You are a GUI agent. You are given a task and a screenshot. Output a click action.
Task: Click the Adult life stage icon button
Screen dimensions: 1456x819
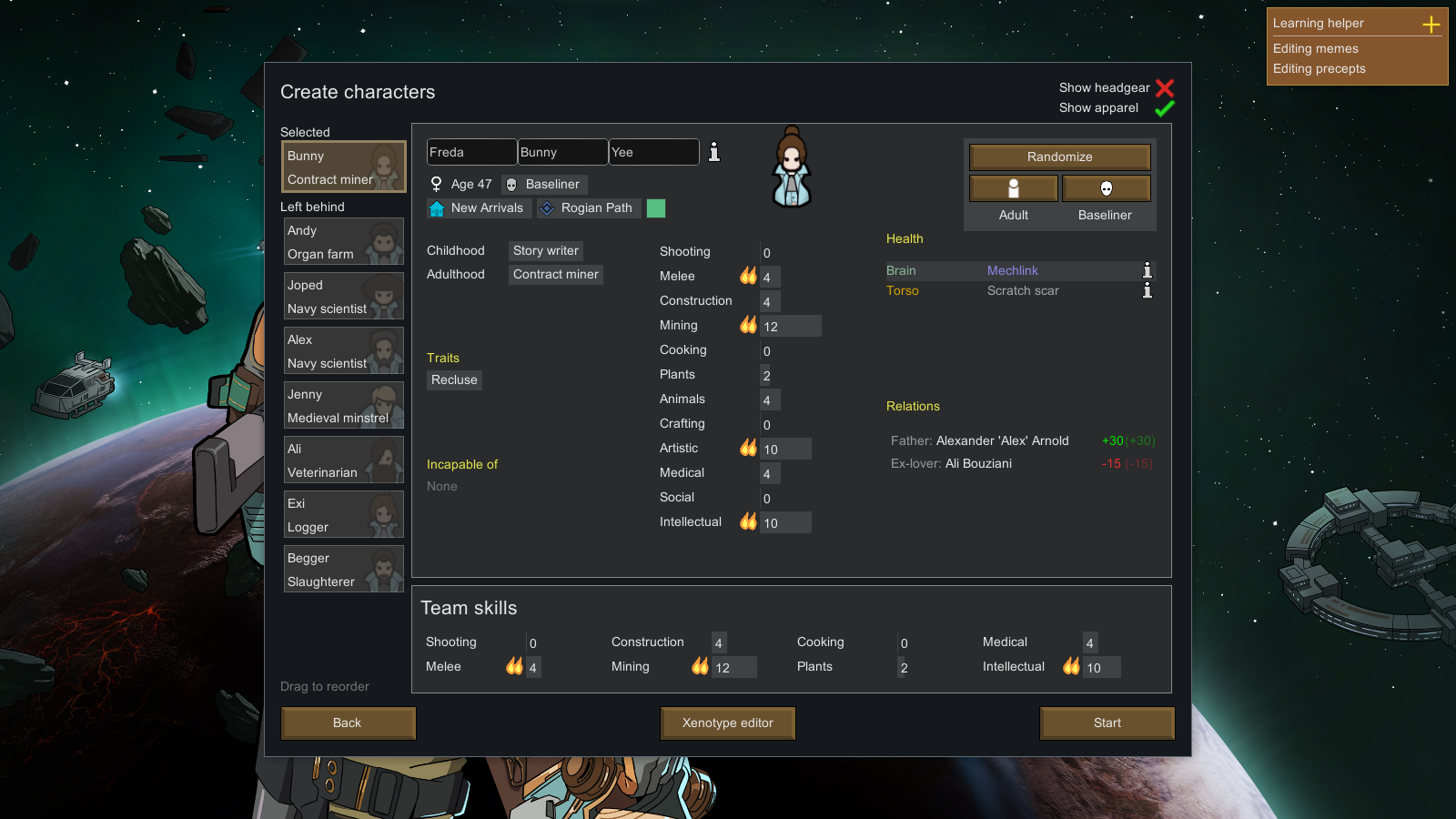(1014, 188)
